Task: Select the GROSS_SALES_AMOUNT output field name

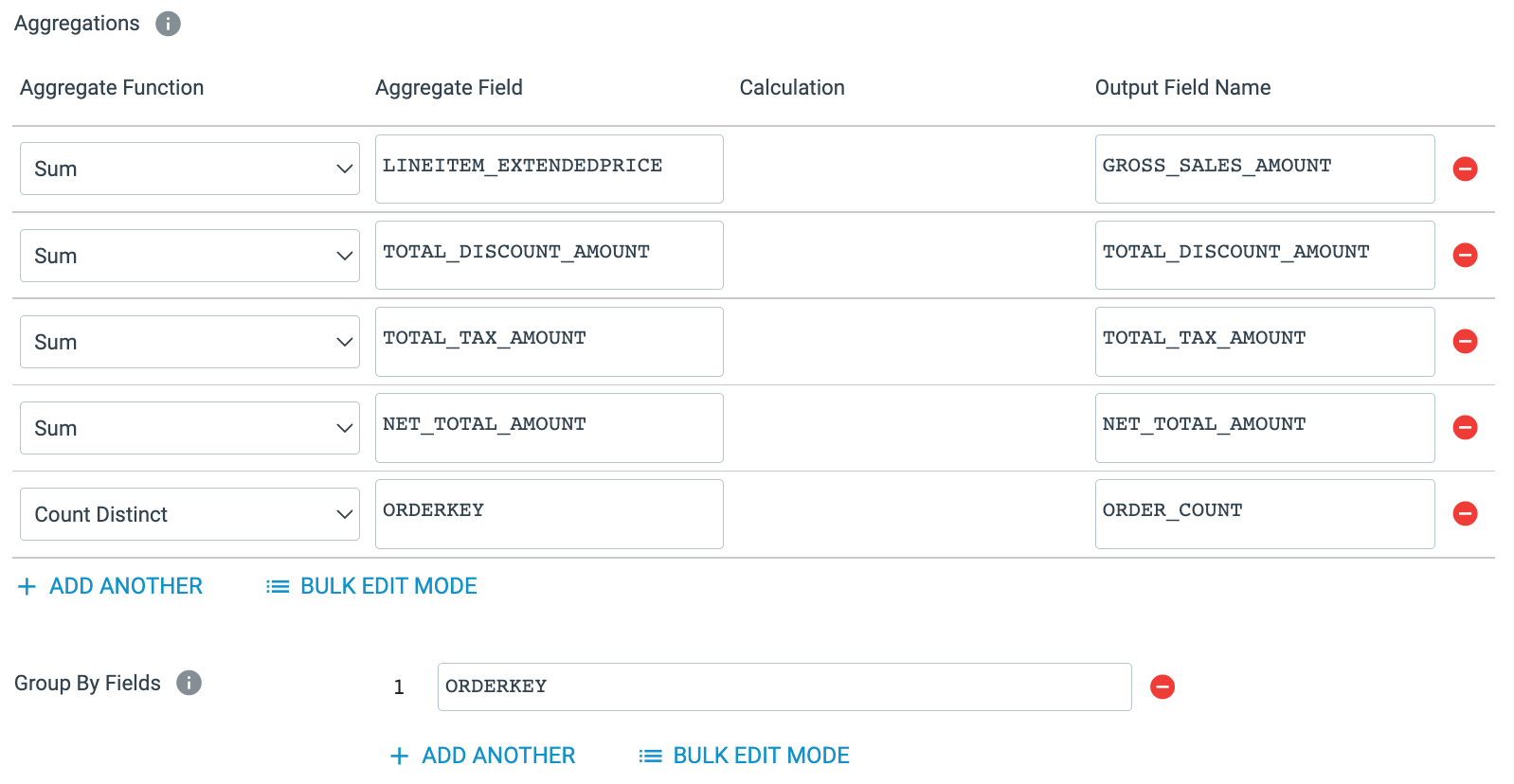Action: (x=1264, y=169)
